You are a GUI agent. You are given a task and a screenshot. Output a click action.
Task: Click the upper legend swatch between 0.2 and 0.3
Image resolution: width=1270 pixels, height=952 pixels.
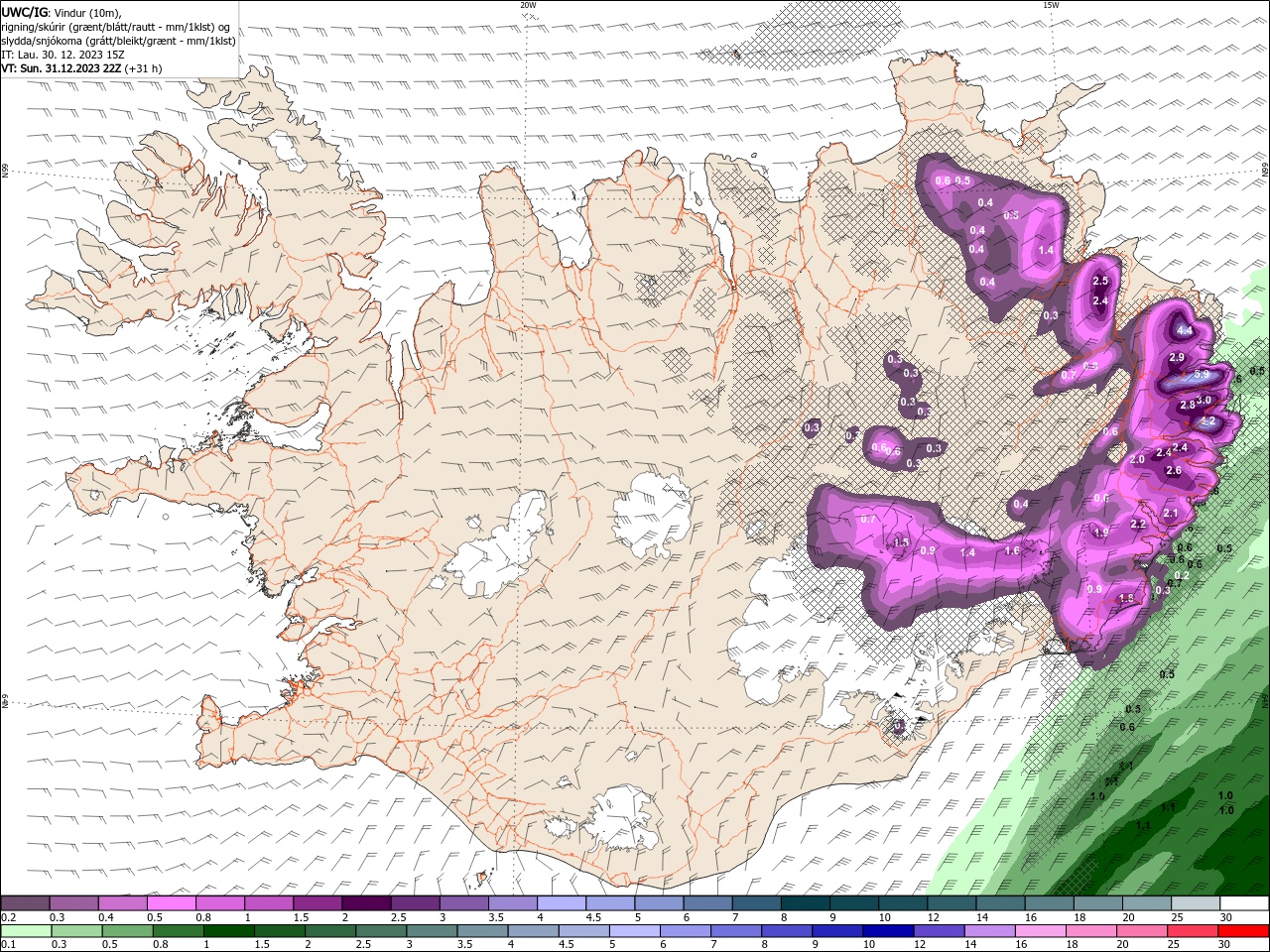click(x=25, y=903)
